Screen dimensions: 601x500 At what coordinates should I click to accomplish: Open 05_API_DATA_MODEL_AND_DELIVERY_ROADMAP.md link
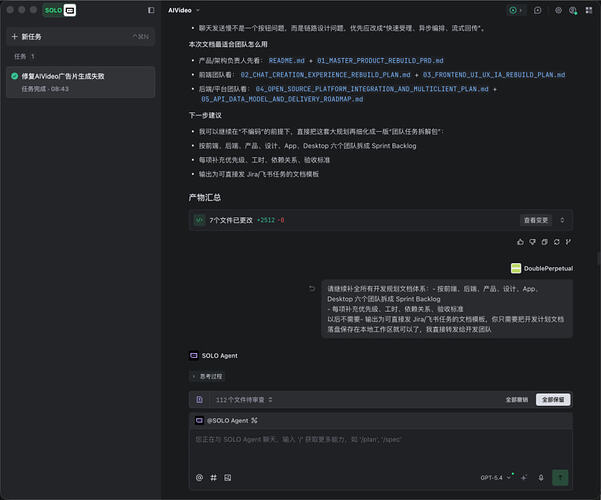click(282, 99)
